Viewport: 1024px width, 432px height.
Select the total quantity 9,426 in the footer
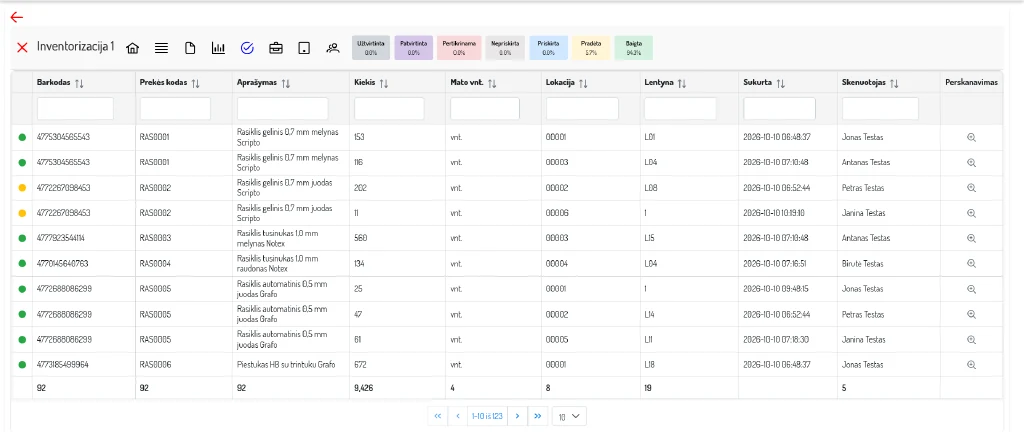tap(364, 388)
